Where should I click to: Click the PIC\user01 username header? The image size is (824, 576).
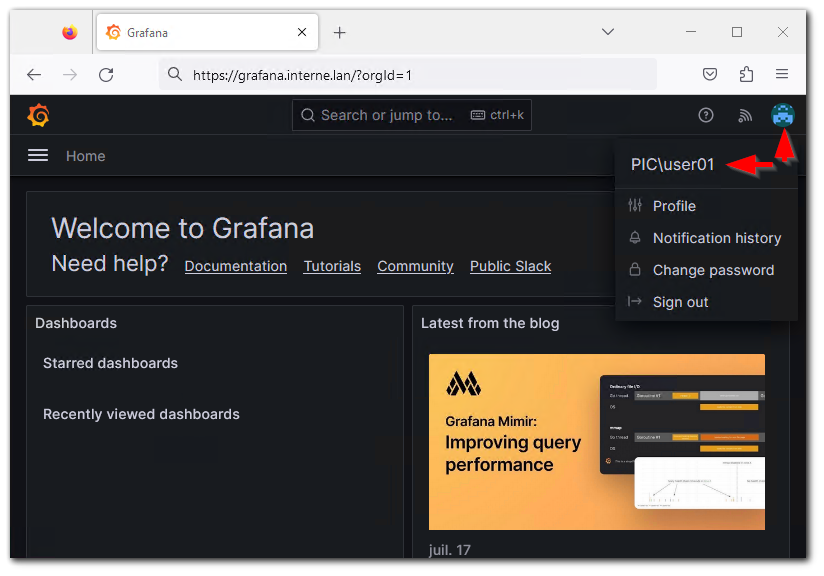[672, 164]
